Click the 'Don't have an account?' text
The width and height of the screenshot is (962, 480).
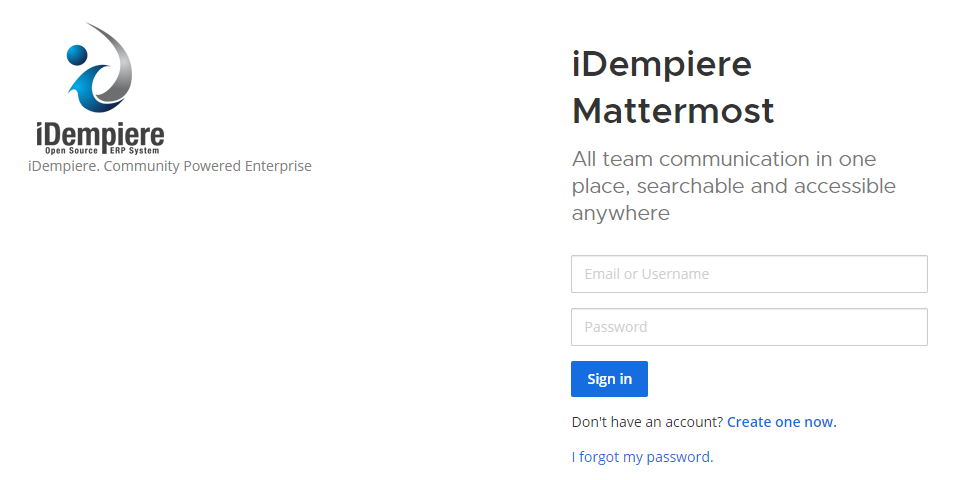tap(647, 422)
